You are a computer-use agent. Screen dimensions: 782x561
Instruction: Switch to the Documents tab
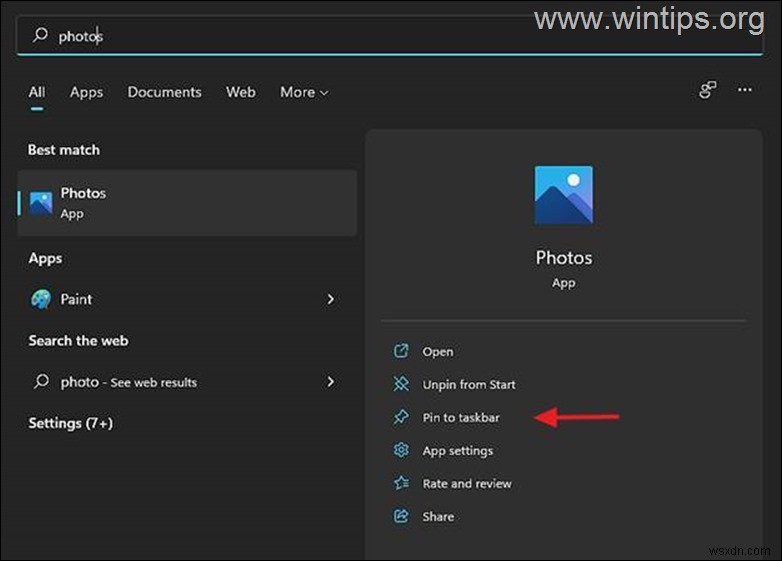click(165, 92)
